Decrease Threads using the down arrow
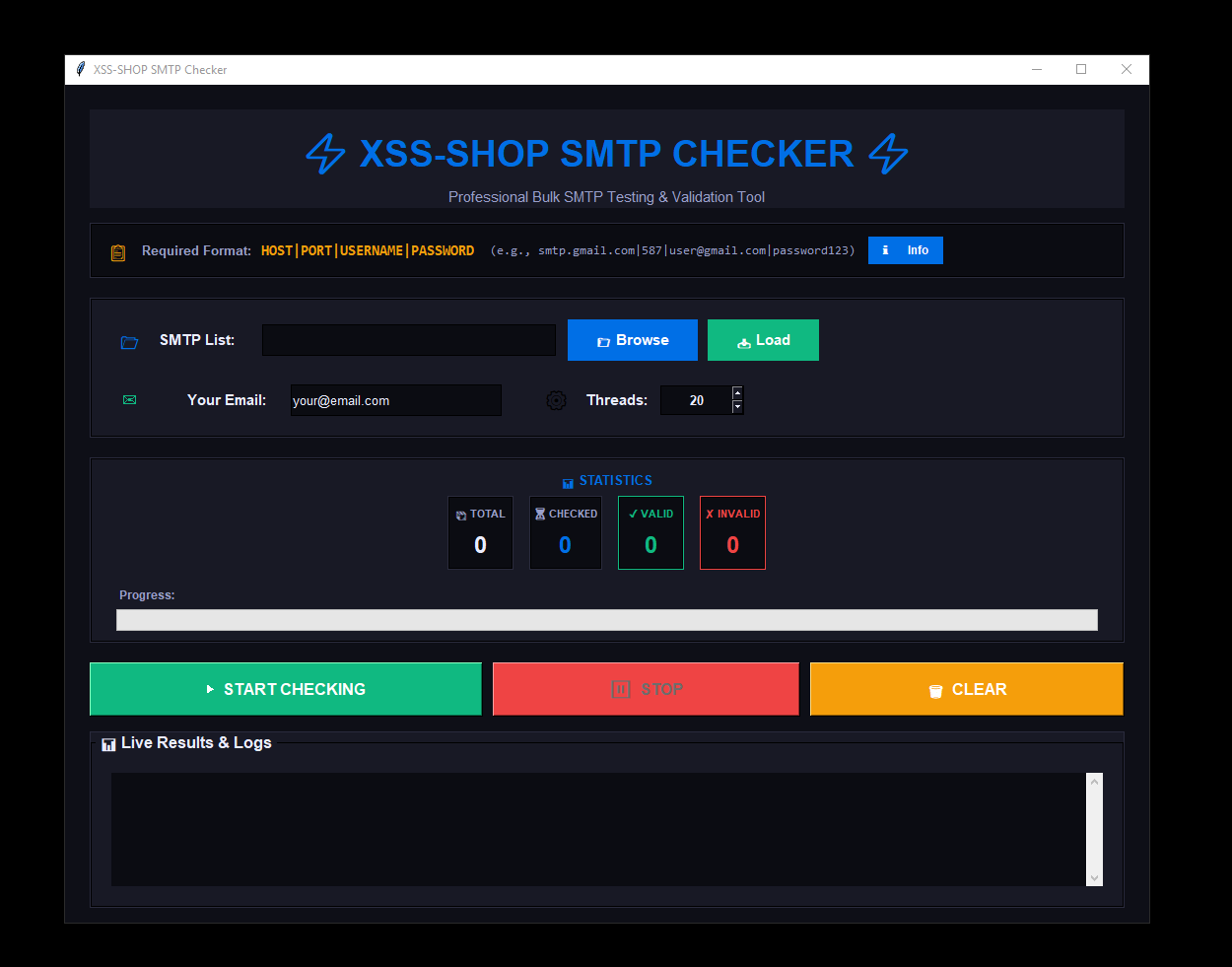This screenshot has height=967, width=1232. 736,408
